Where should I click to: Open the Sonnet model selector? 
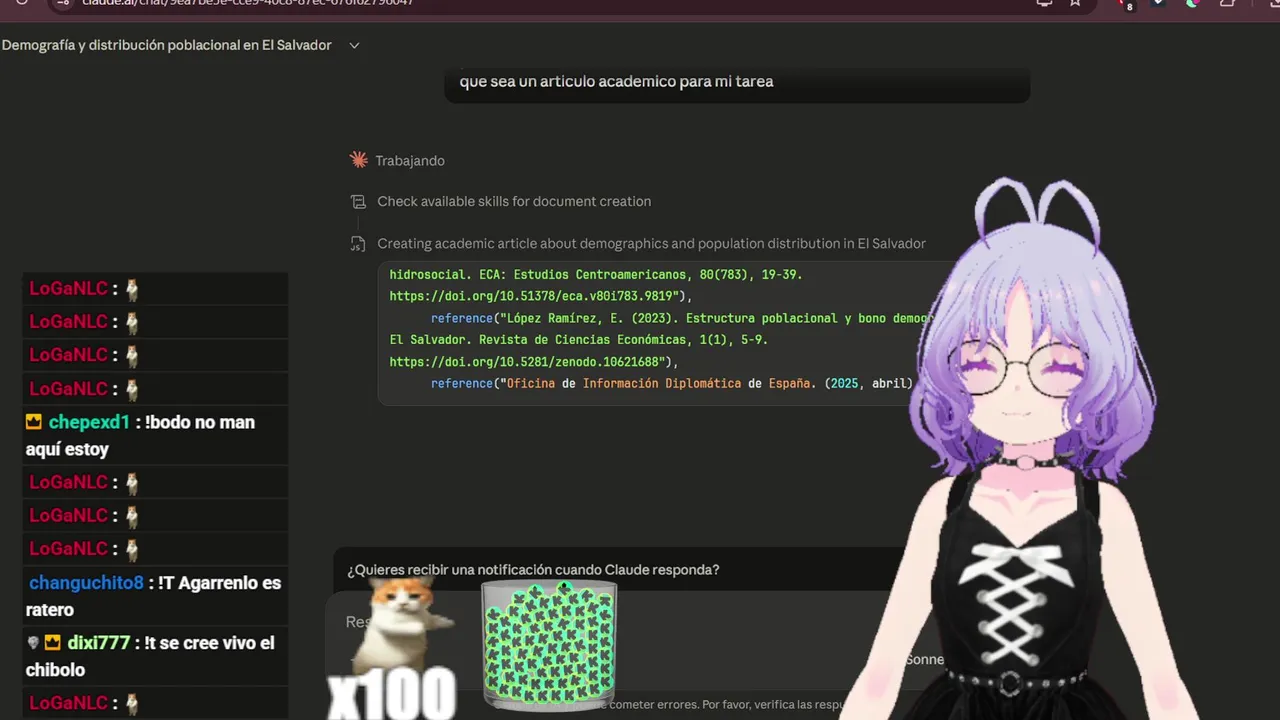click(924, 660)
